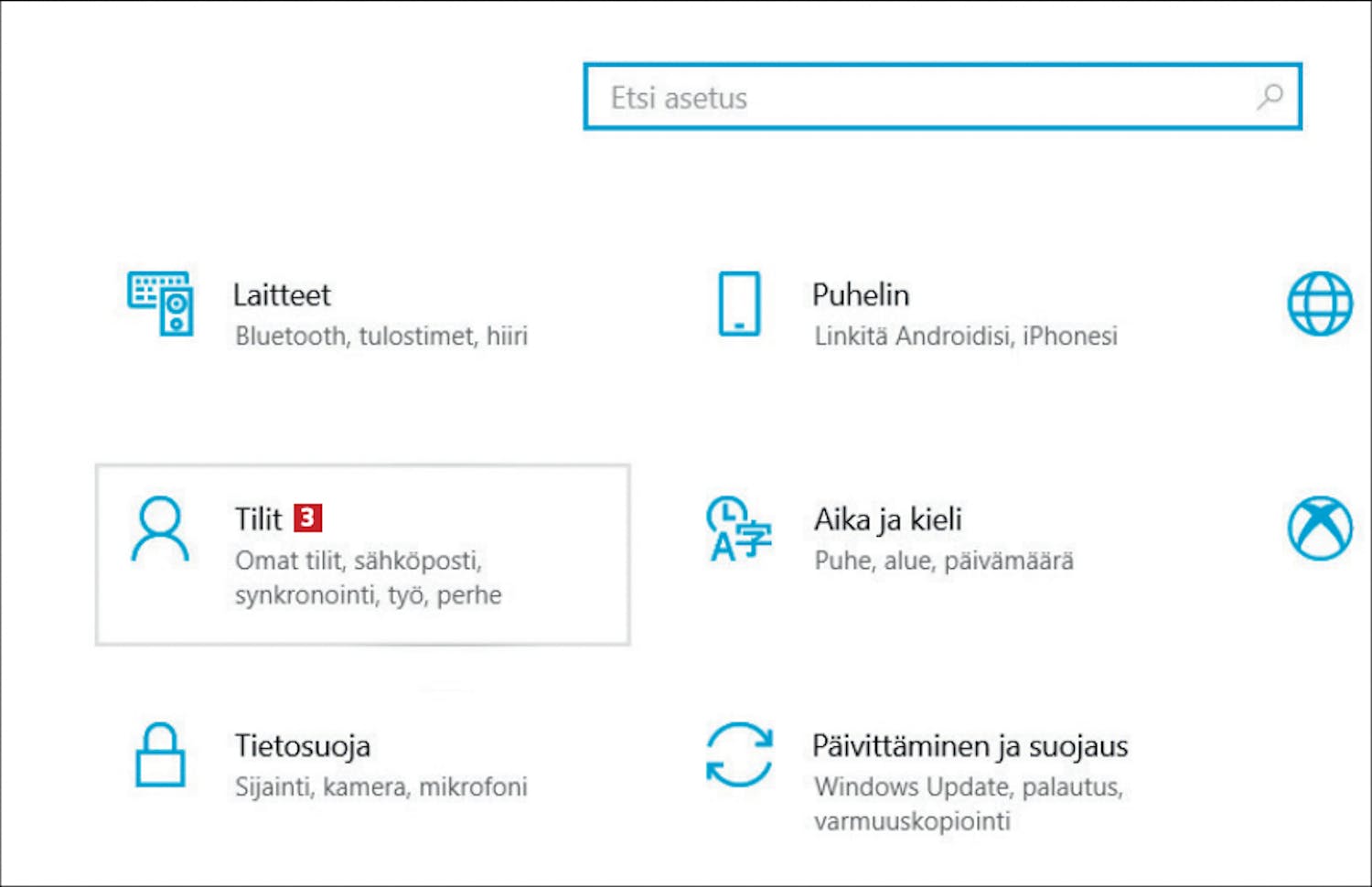The width and height of the screenshot is (1372, 887).
Task: Open the Laitteet settings heading
Action: point(282,294)
